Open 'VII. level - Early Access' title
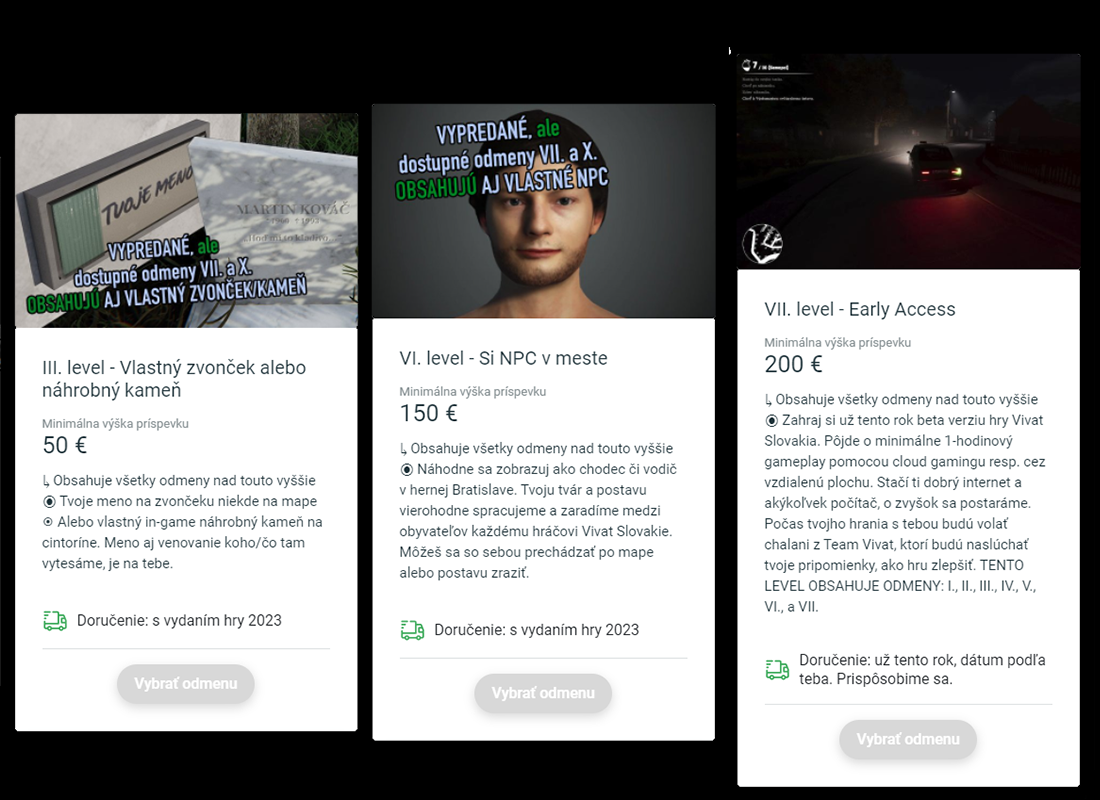 tap(860, 309)
